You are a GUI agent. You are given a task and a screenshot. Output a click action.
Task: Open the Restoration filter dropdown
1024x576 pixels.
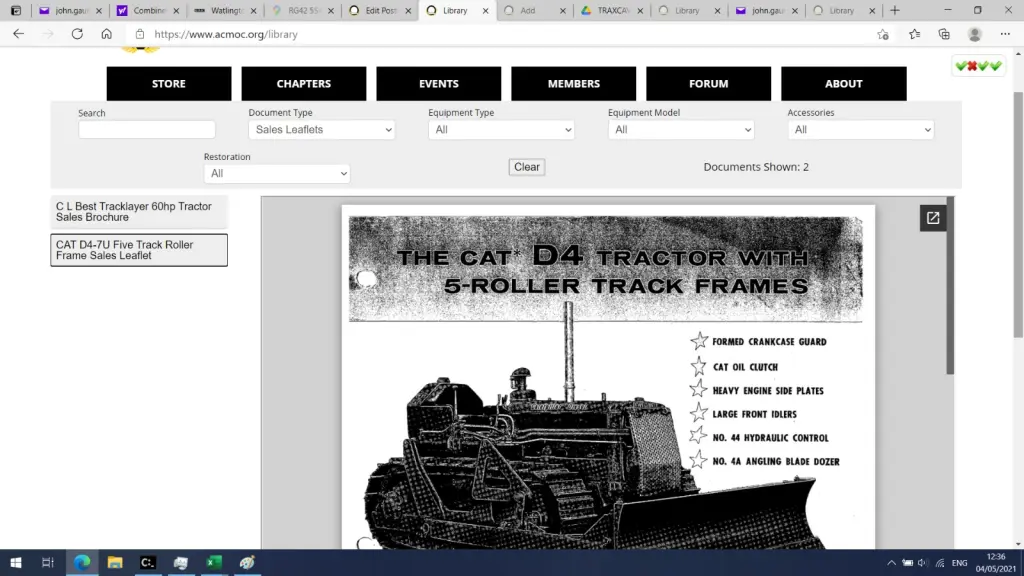tap(277, 174)
